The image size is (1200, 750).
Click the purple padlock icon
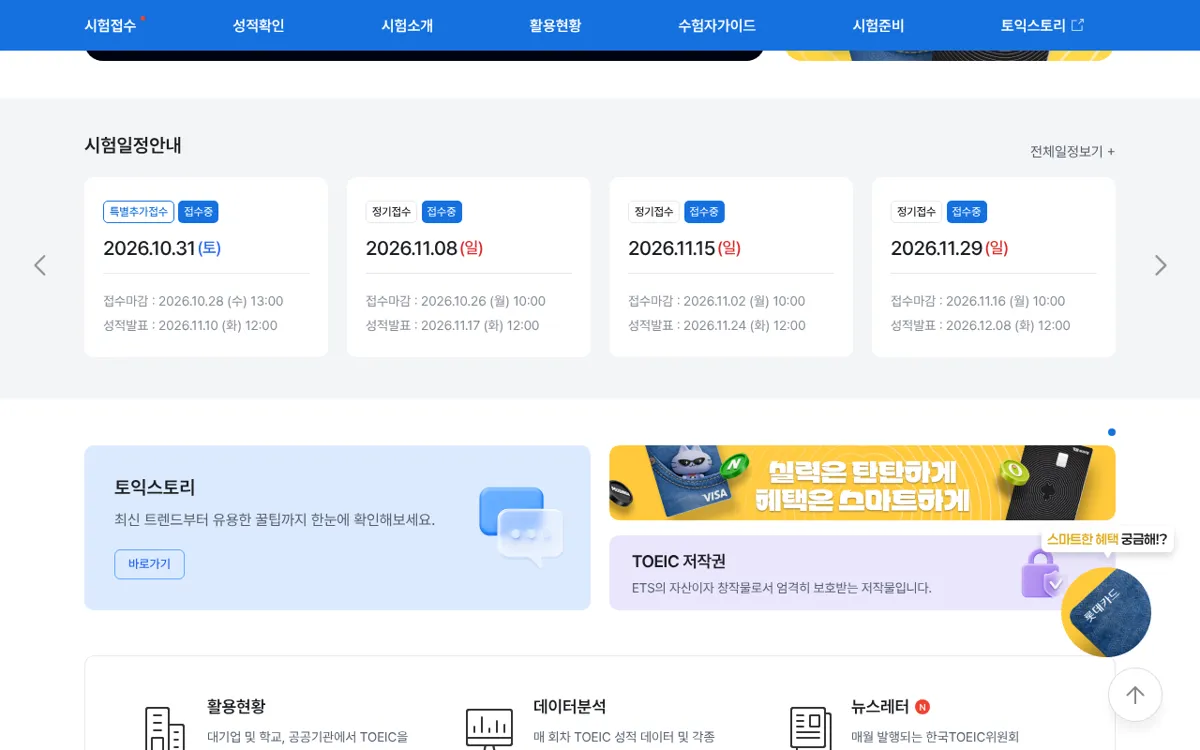1040,574
